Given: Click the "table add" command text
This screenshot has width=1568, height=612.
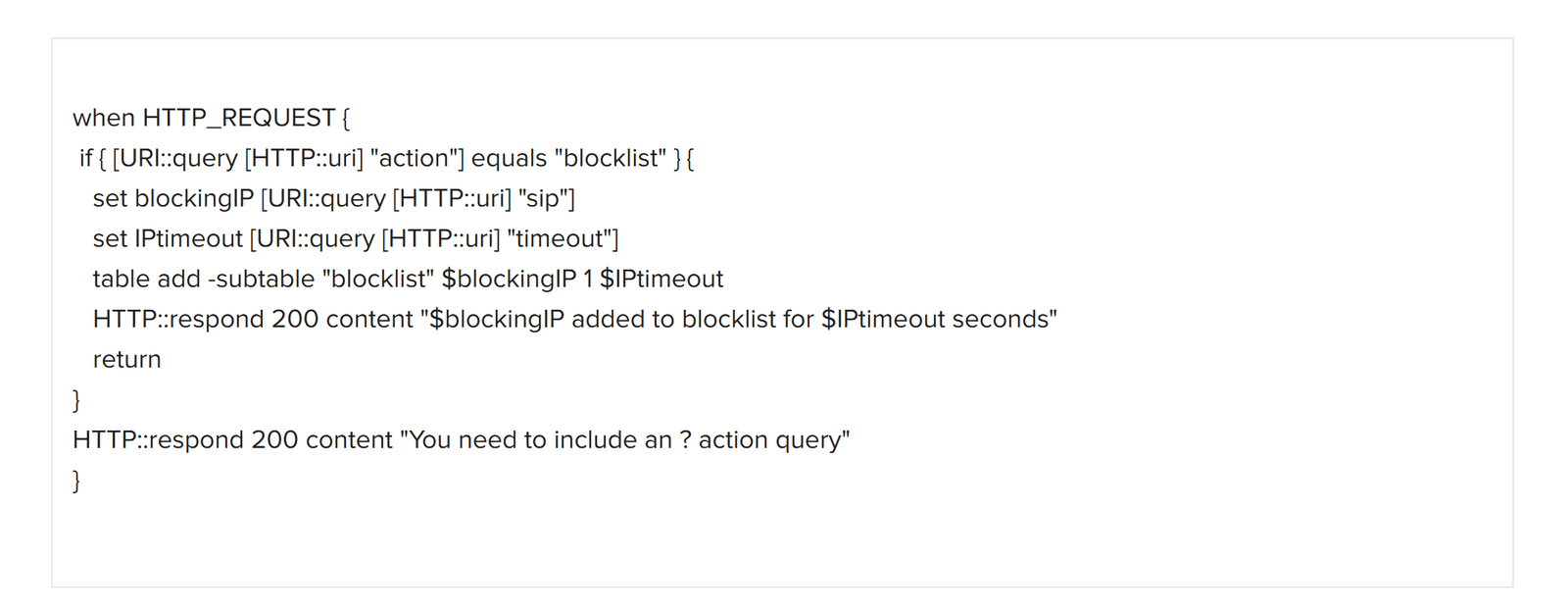Looking at the screenshot, I should click(x=146, y=279).
